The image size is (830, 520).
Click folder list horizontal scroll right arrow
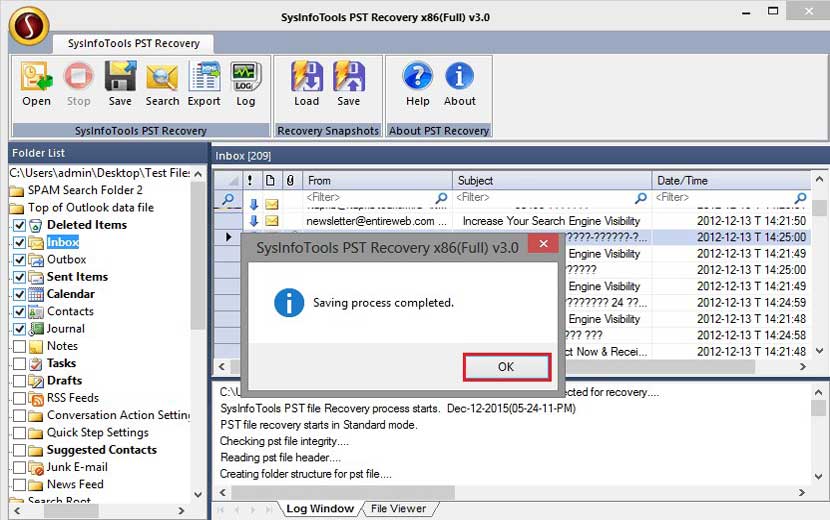[x=182, y=511]
